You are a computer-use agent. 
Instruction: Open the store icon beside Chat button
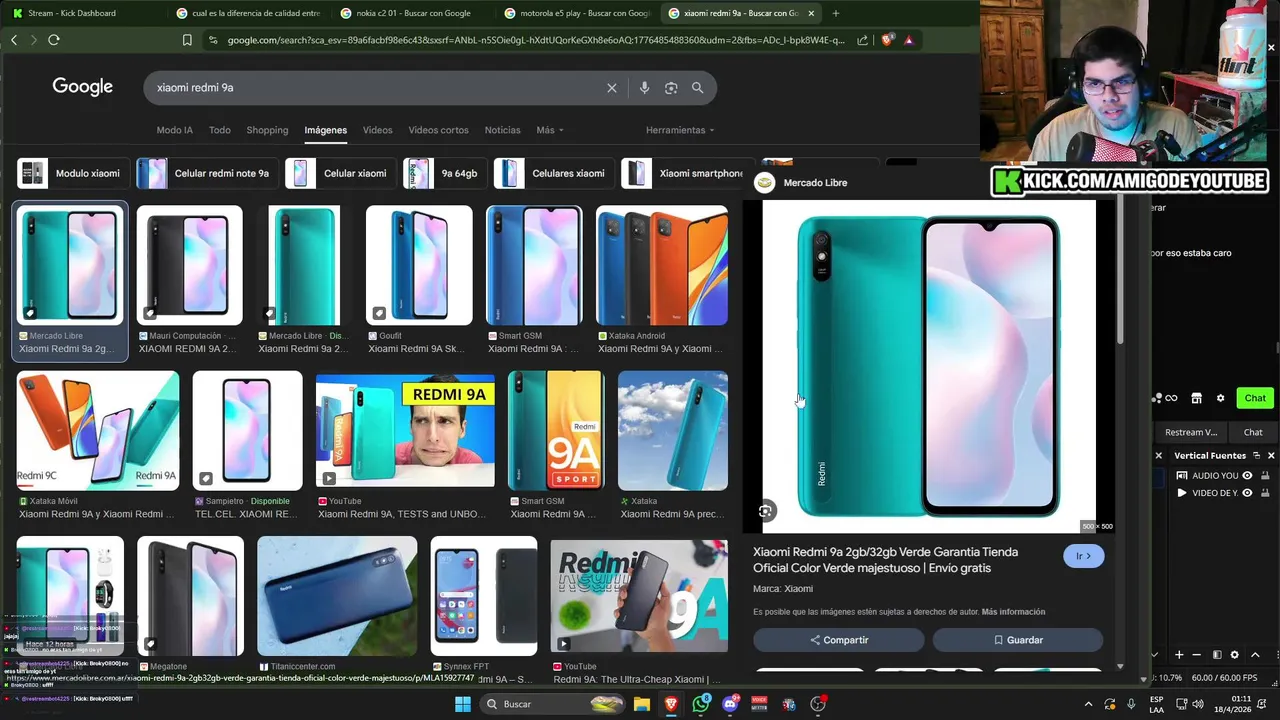[x=1196, y=398]
